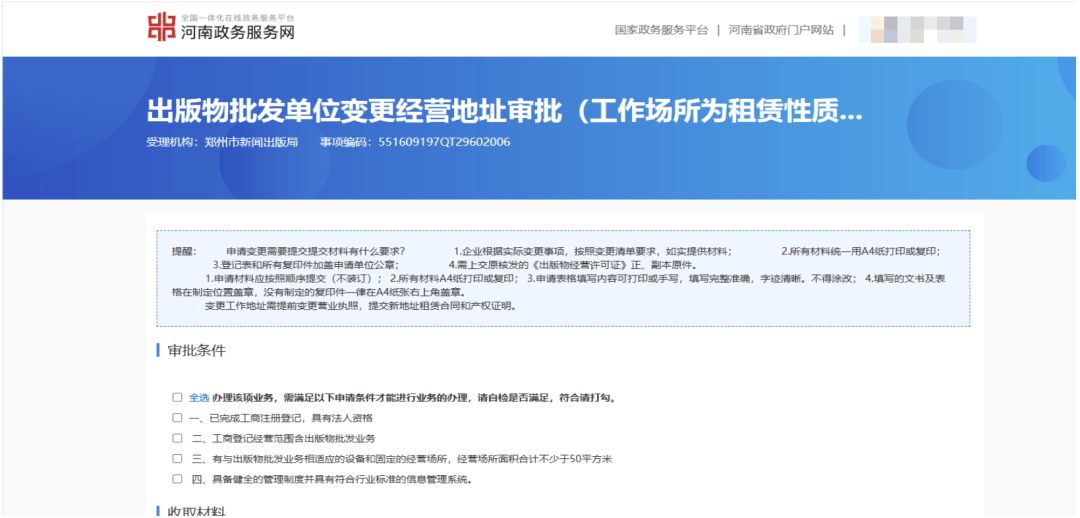Click the 收取材料 section heading
This screenshot has height=518, width=1080.
[196, 511]
